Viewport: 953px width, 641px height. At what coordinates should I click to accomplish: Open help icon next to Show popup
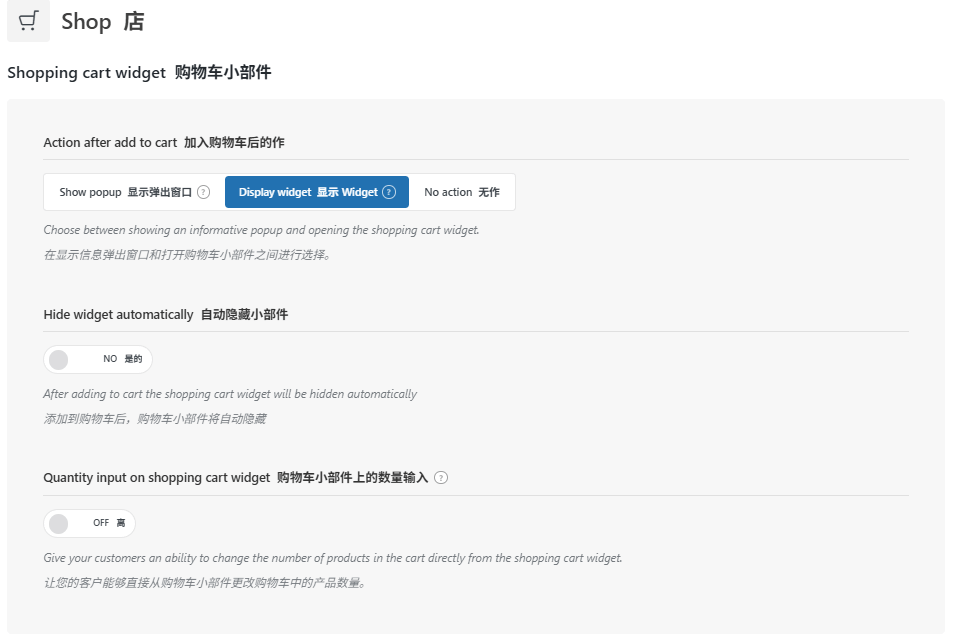click(x=204, y=192)
